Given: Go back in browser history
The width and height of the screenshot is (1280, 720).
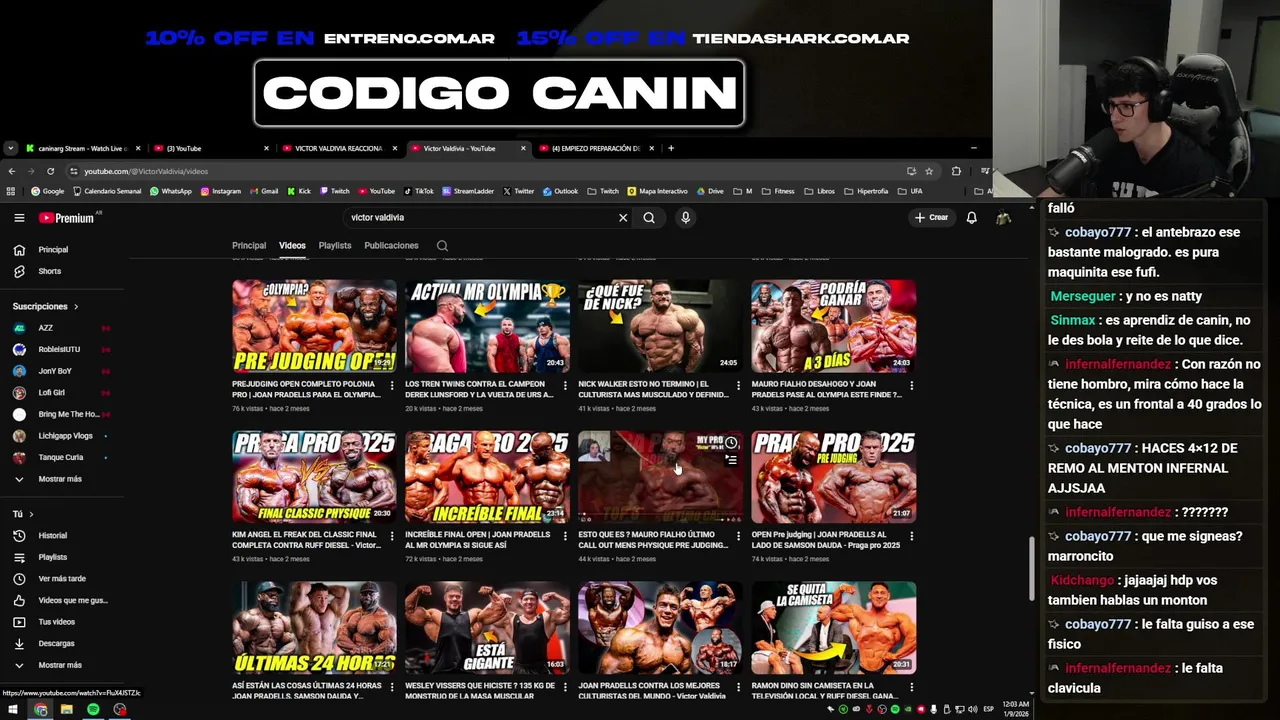Looking at the screenshot, I should tap(12, 171).
